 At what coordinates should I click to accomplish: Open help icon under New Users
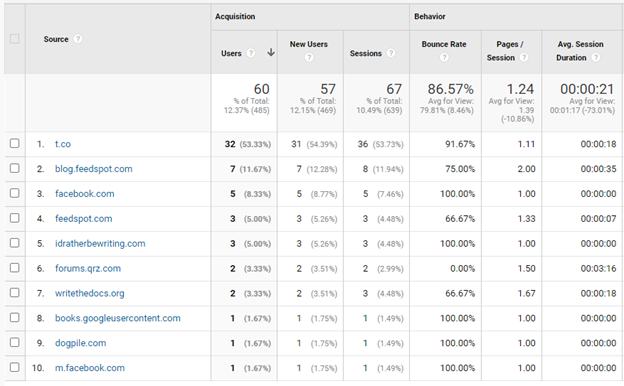(x=309, y=57)
